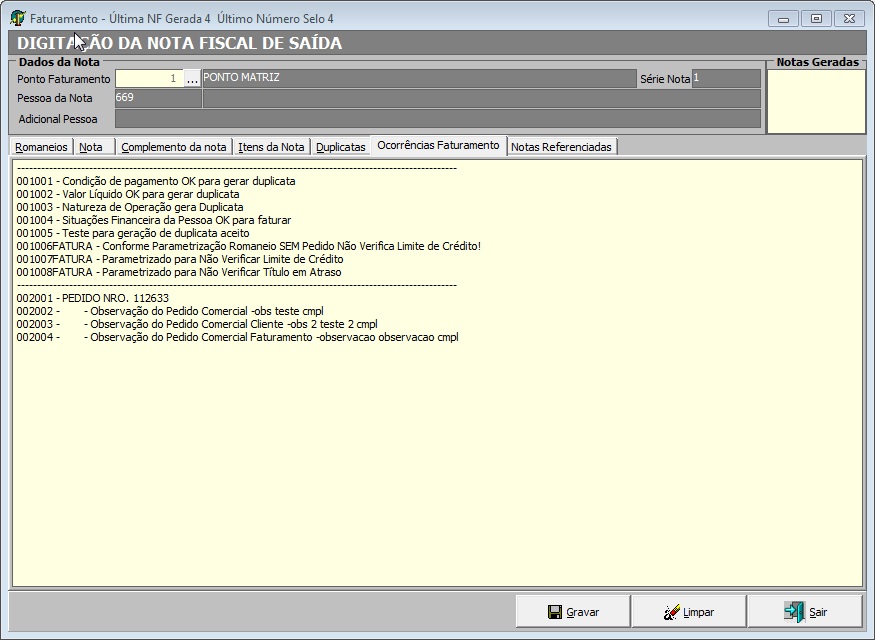
Task: Click the floppy disk icon on Gravar
Action: [554, 612]
